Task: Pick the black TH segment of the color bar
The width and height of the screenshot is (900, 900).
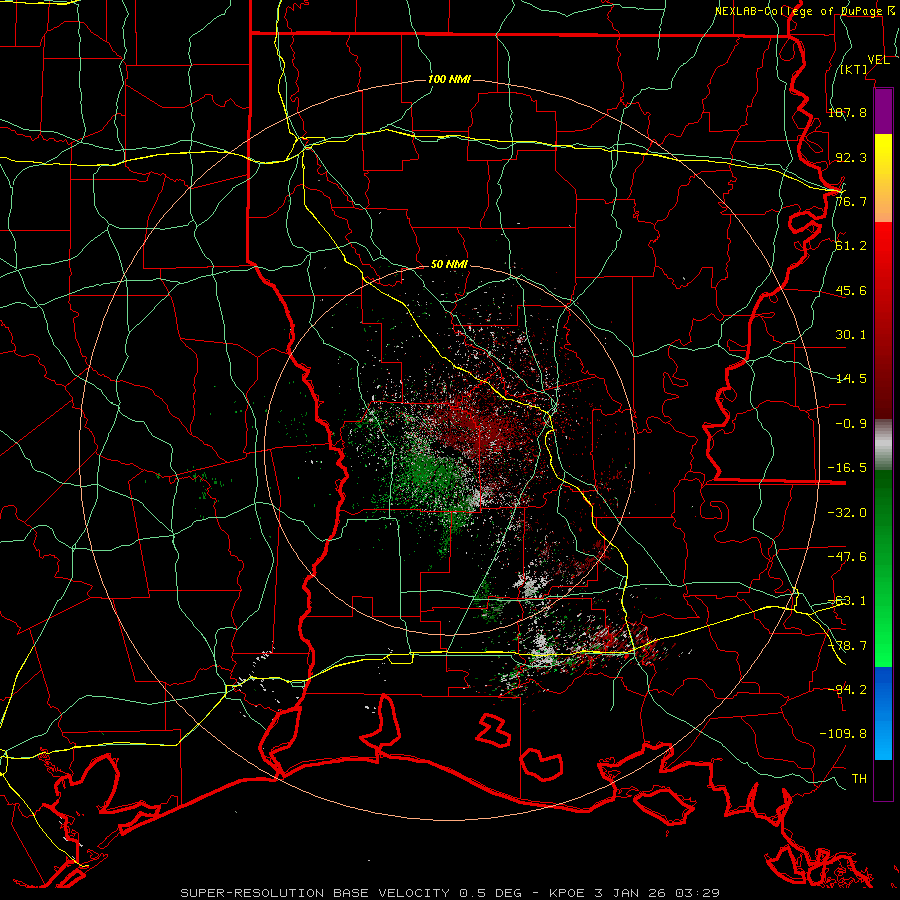Action: [x=883, y=779]
